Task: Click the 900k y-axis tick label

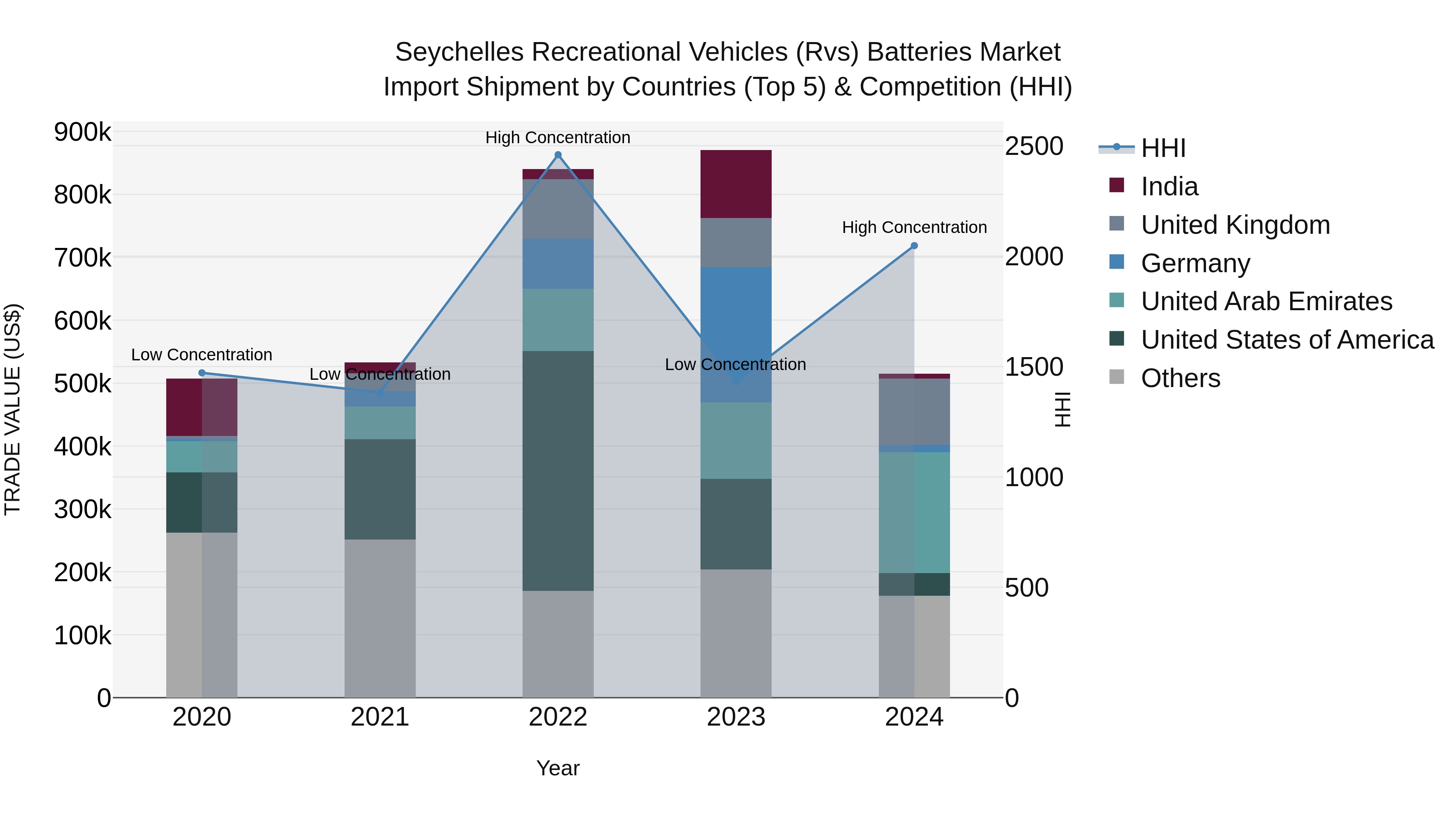Action: 83,132
